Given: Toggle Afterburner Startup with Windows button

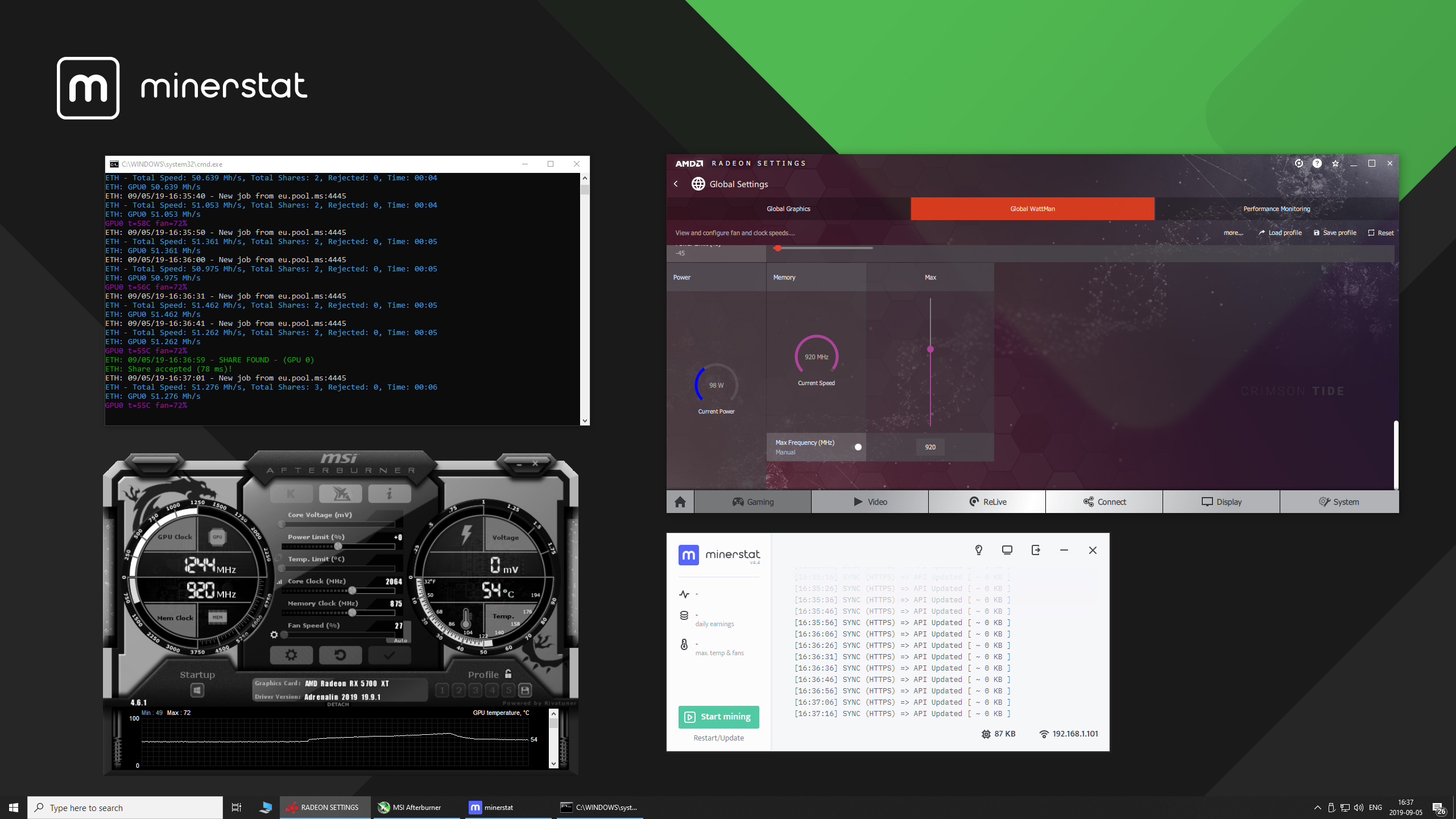Looking at the screenshot, I should [x=197, y=690].
